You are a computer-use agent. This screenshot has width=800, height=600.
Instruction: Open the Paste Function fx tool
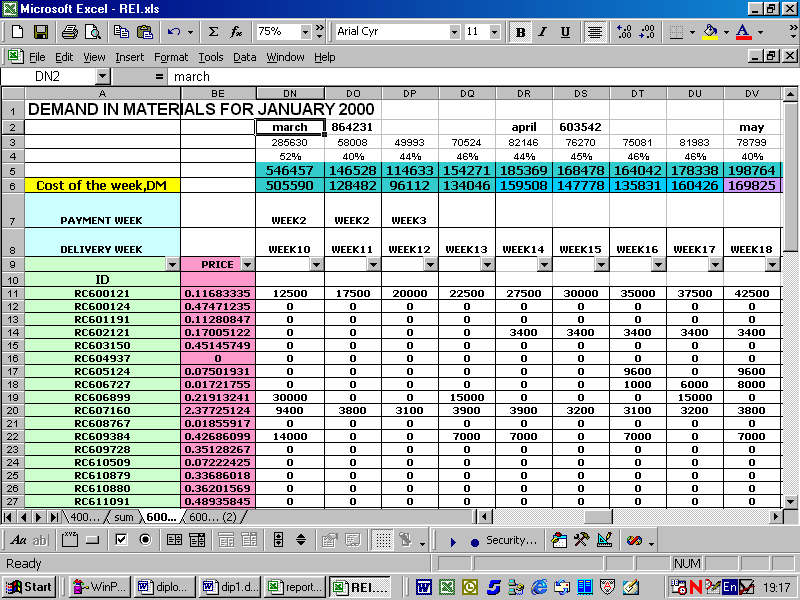(237, 32)
